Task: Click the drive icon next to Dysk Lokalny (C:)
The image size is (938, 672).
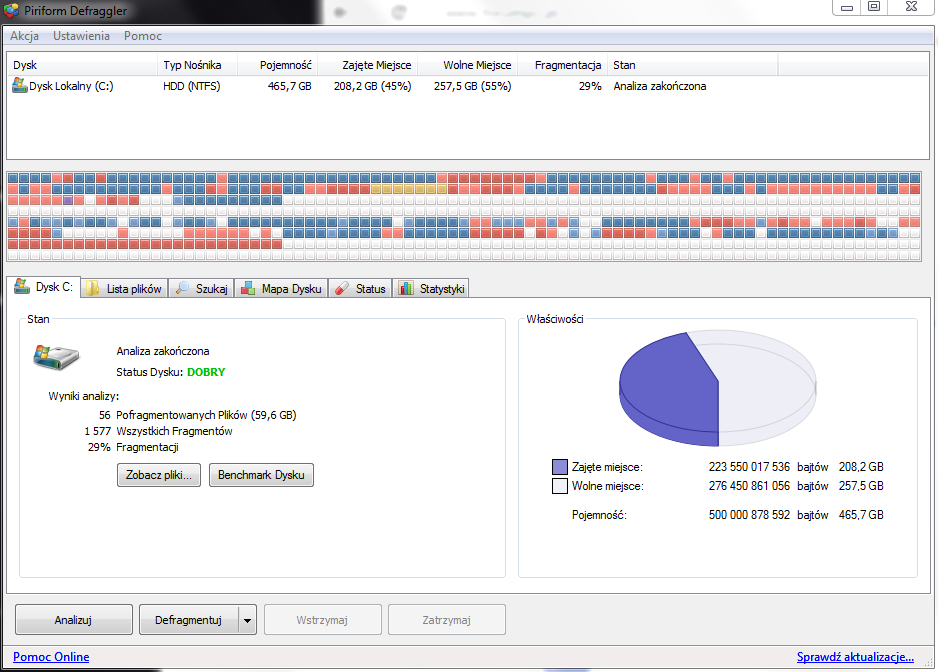Action: tap(20, 85)
